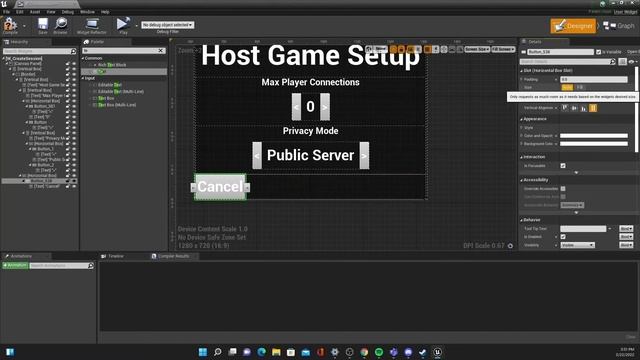Click the DPI Scale settings gear icon

coord(510,246)
